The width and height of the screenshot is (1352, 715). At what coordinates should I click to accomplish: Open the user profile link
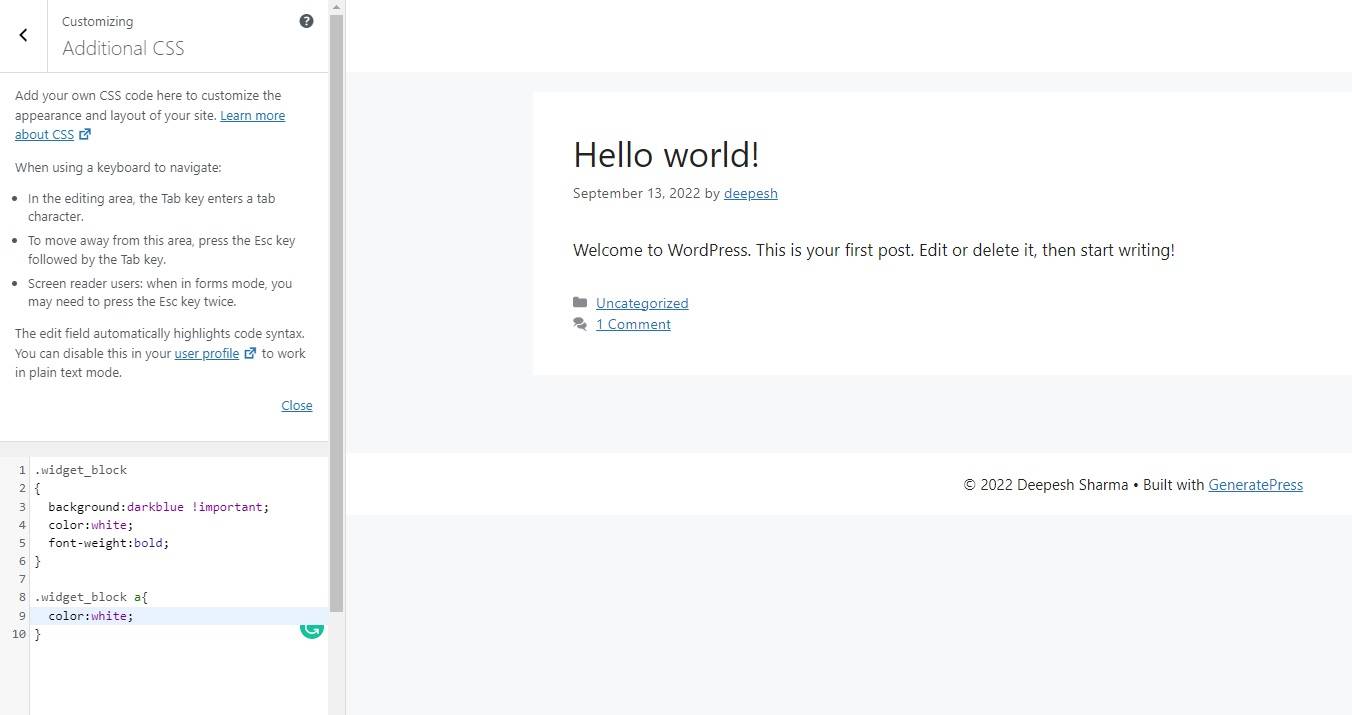pos(206,353)
